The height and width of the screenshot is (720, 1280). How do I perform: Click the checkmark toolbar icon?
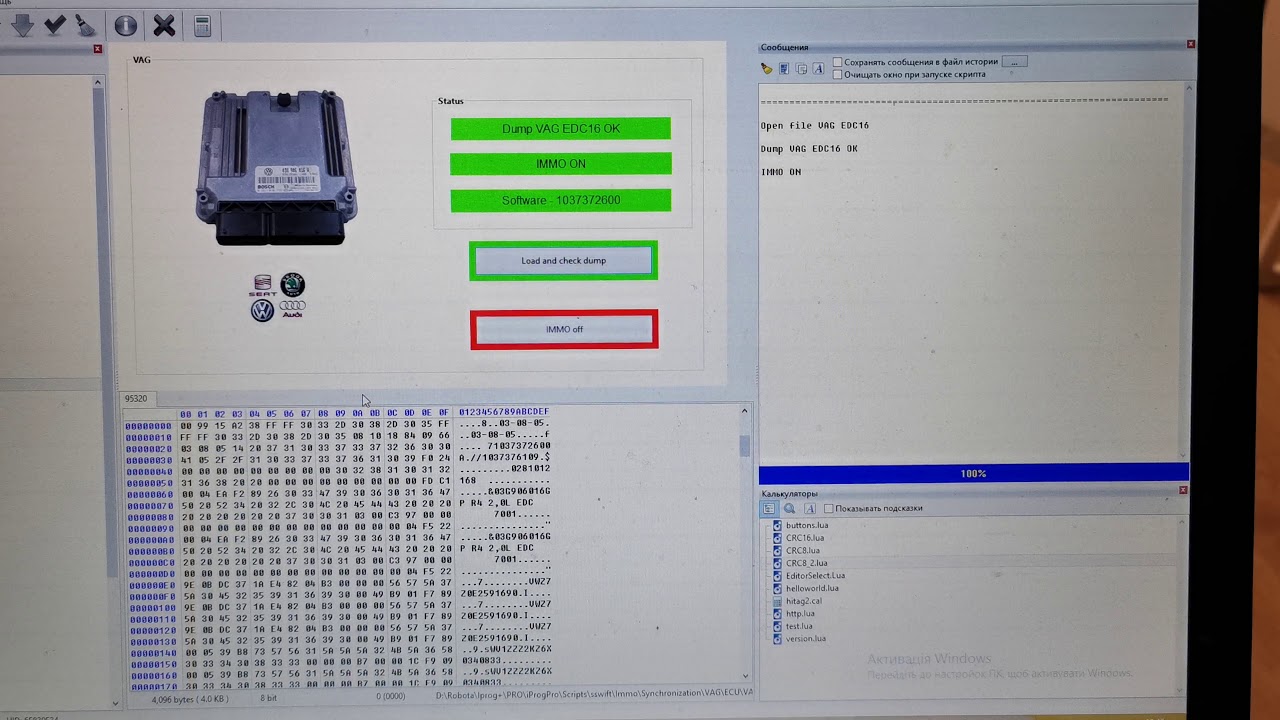tap(55, 26)
